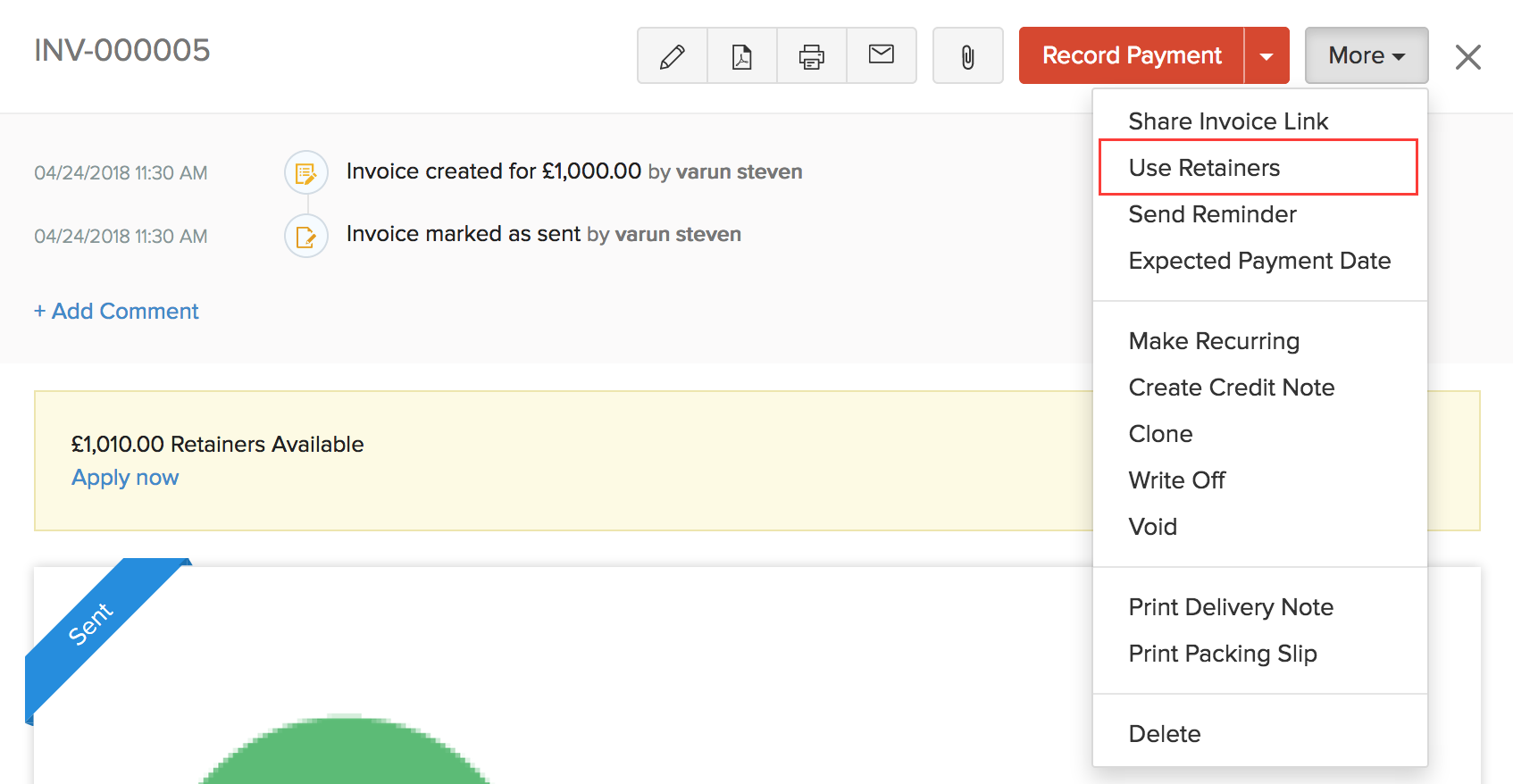Viewport: 1513px width, 784px height.
Task: Expand the Record Payment dropdown arrow
Action: click(x=1266, y=56)
